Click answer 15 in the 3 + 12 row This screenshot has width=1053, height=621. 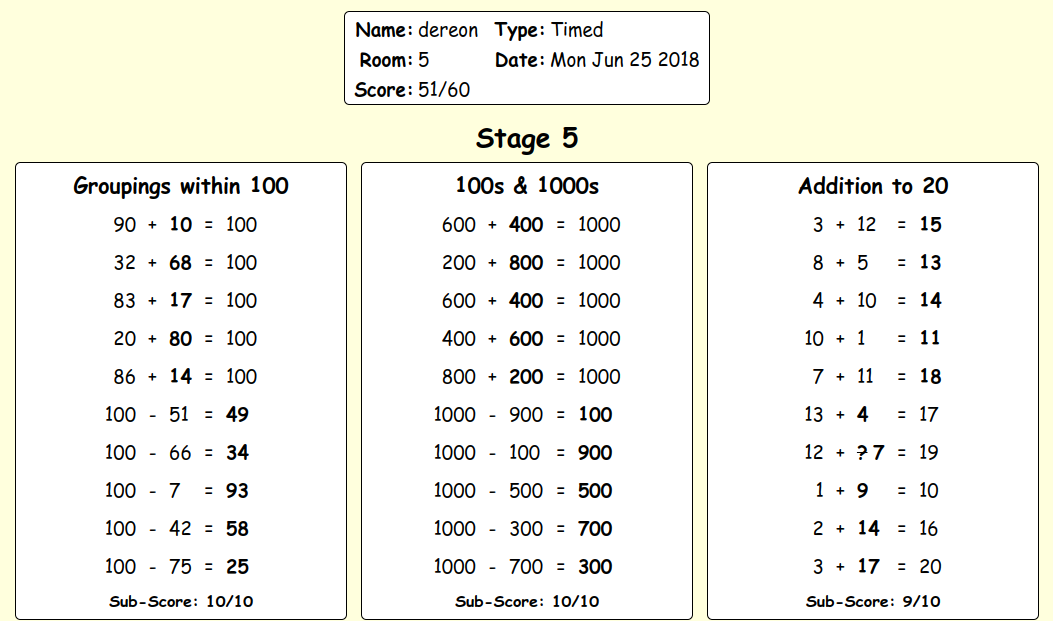[x=930, y=224]
